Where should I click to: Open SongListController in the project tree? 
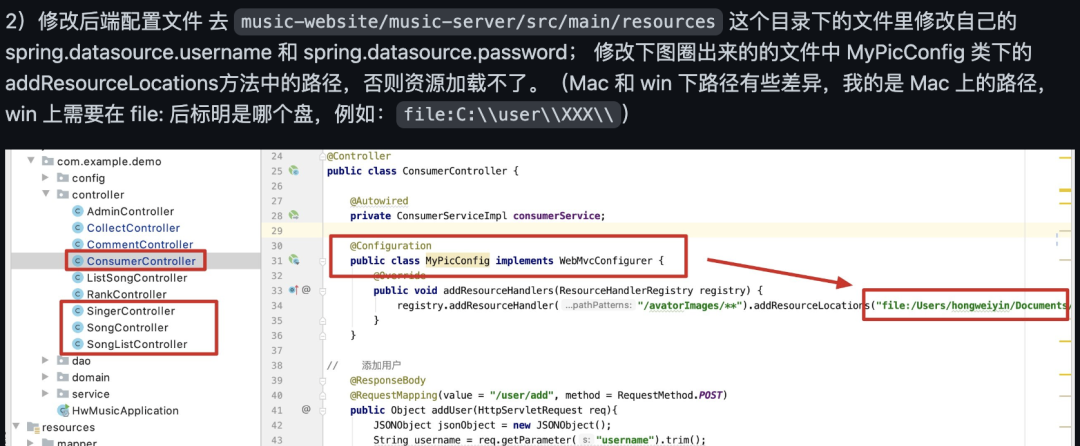tap(136, 344)
